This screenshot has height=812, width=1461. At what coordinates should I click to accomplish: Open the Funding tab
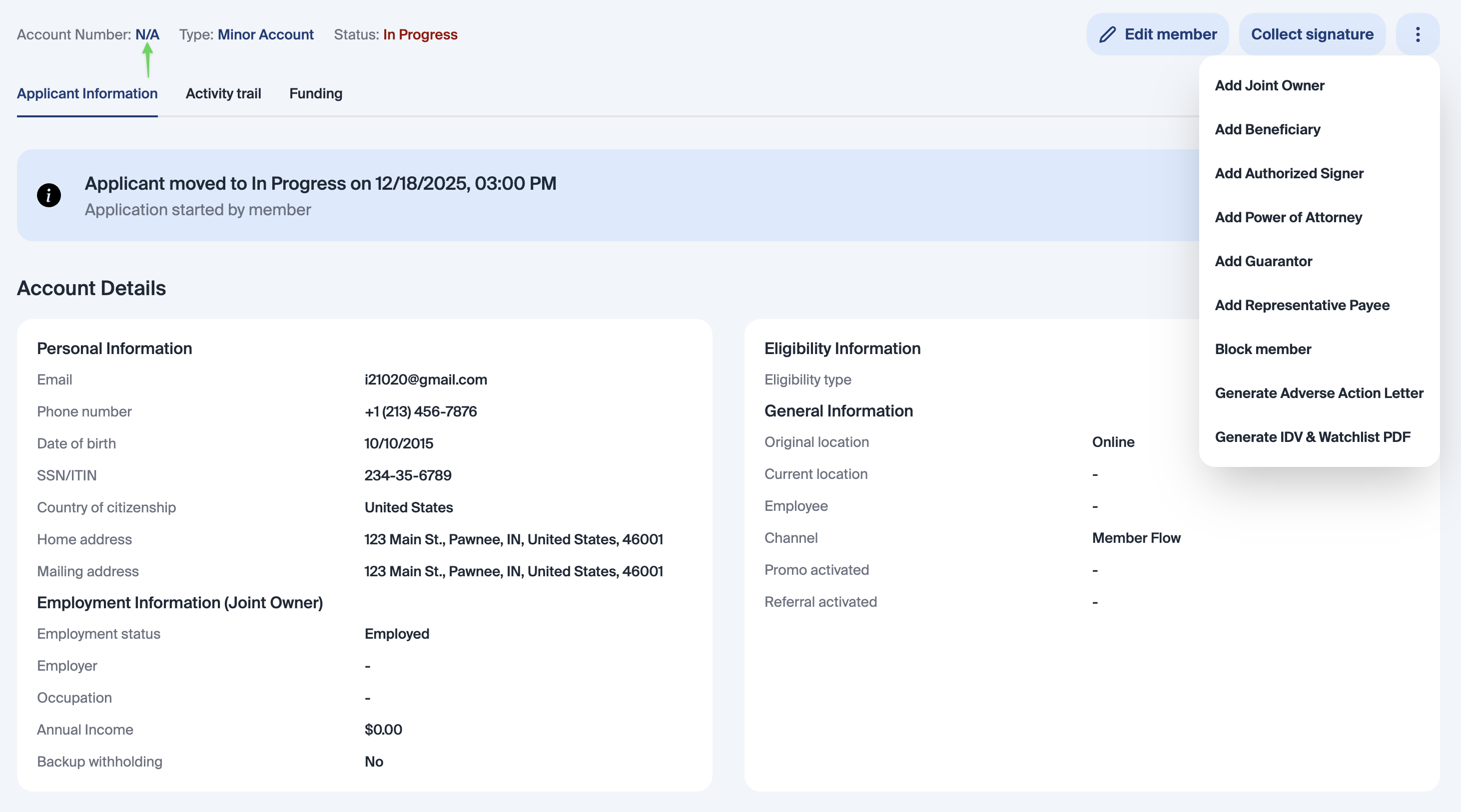(x=315, y=93)
